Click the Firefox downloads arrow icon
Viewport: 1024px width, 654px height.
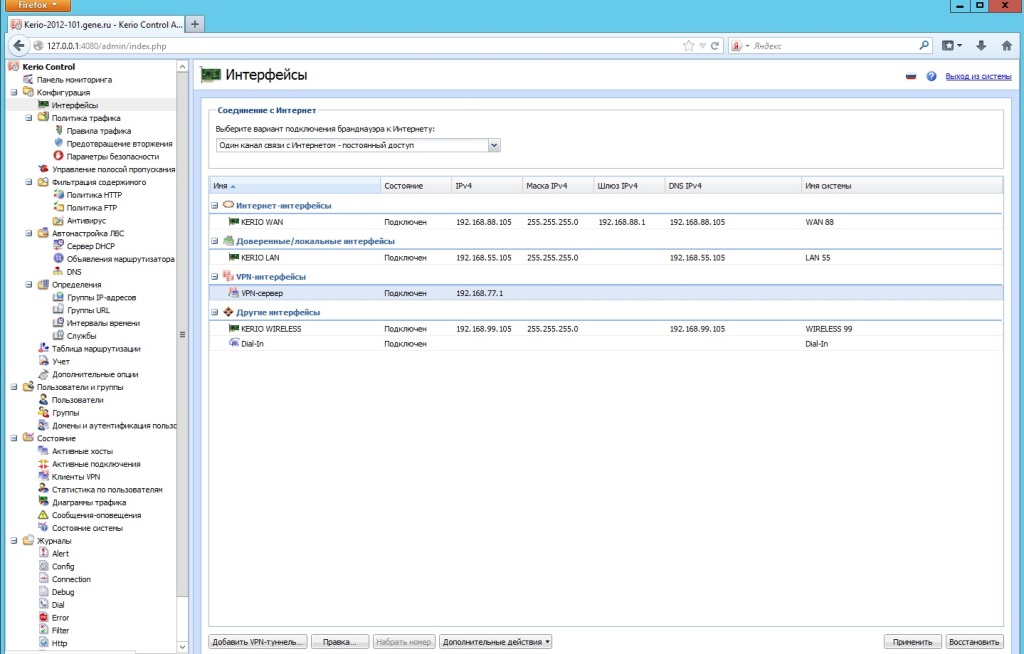click(980, 45)
